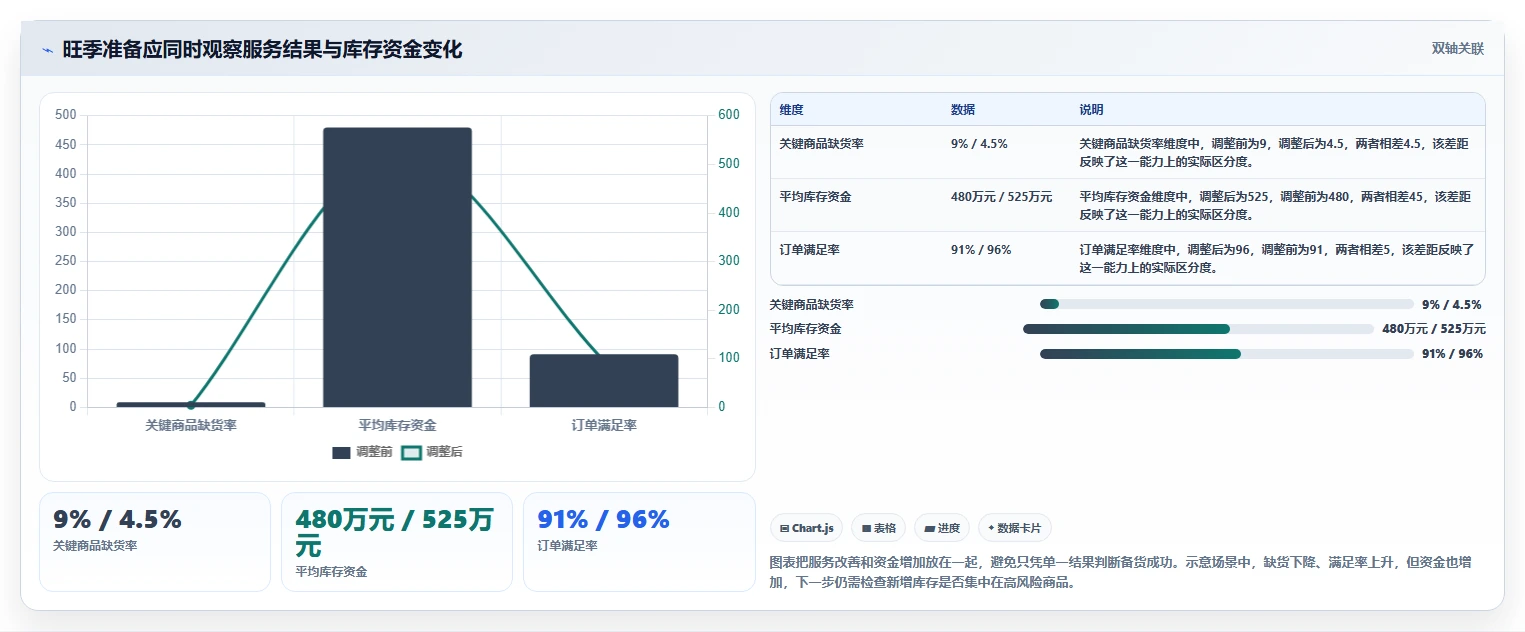Viewport: 1525px width, 632px height.
Task: Click the 双轴关联 label in header
Action: (1457, 49)
